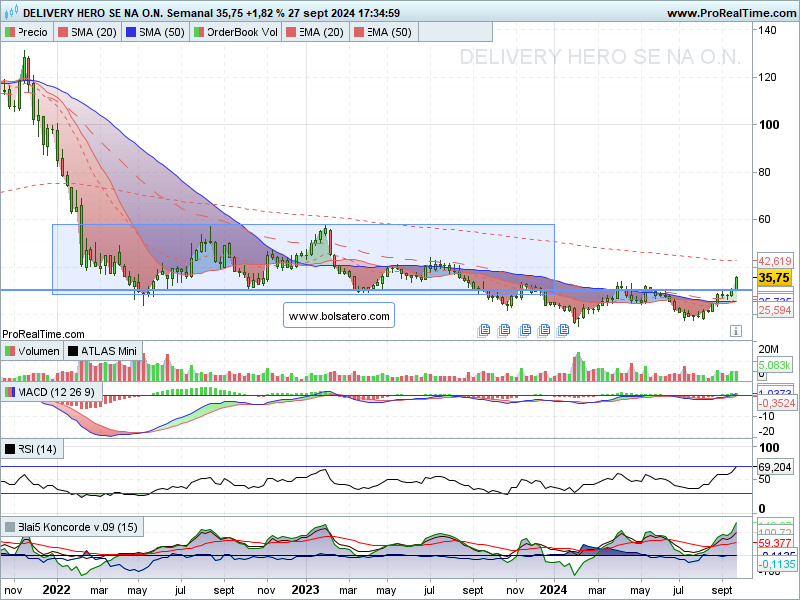Image resolution: width=800 pixels, height=600 pixels.
Task: Click the 2023 label on time axis
Action: pos(305,590)
